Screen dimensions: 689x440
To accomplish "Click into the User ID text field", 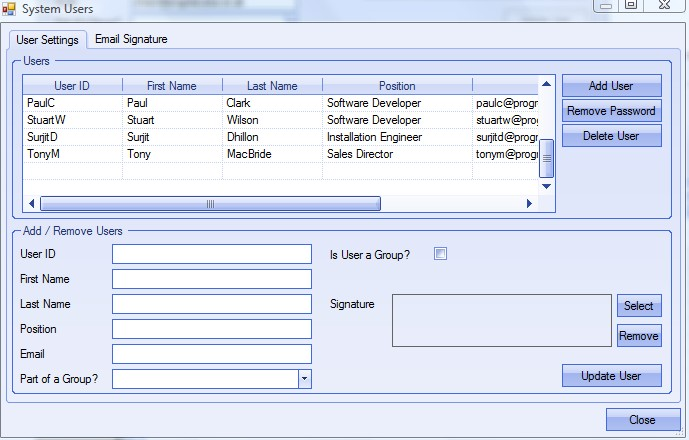I will 212,254.
